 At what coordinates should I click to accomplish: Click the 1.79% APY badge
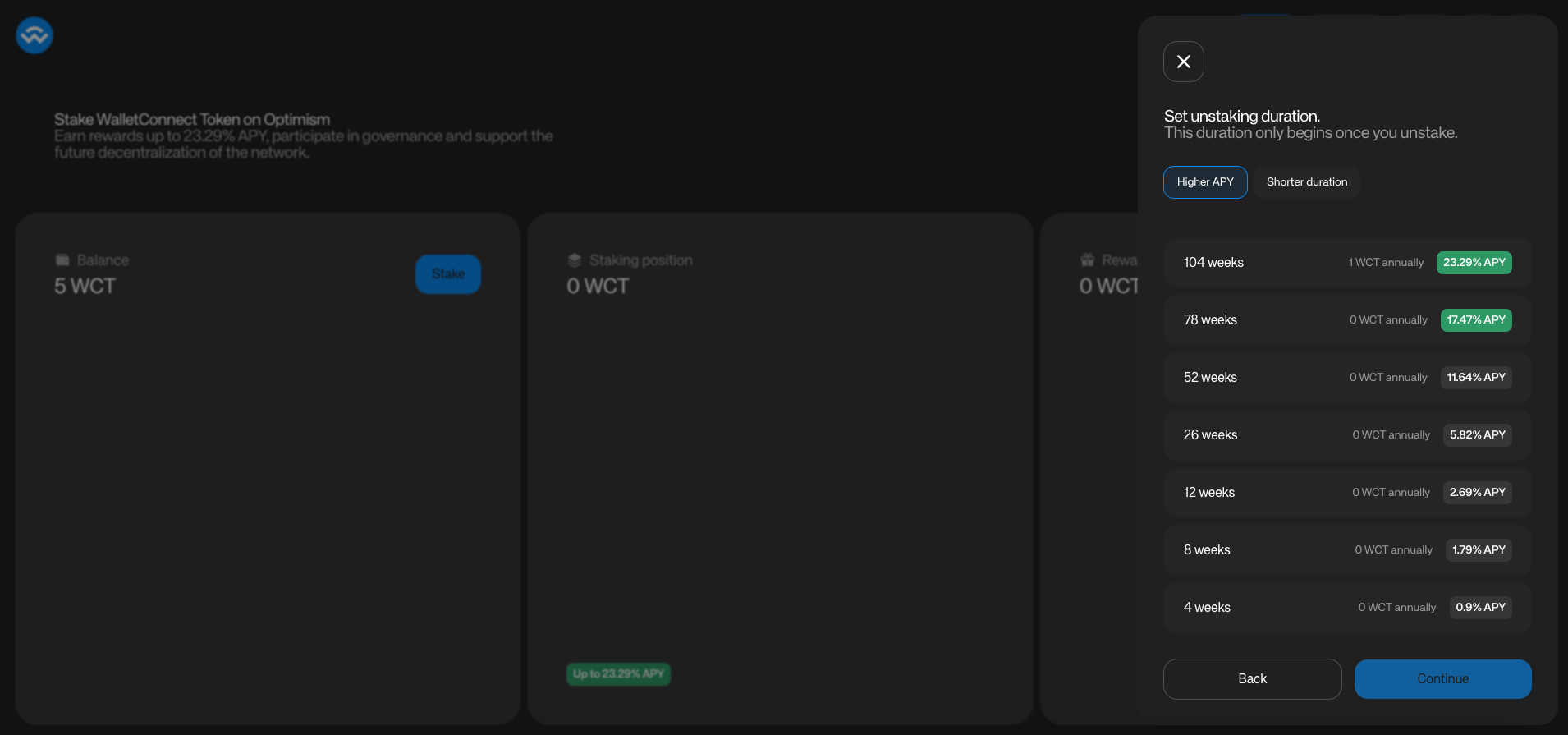coord(1479,550)
